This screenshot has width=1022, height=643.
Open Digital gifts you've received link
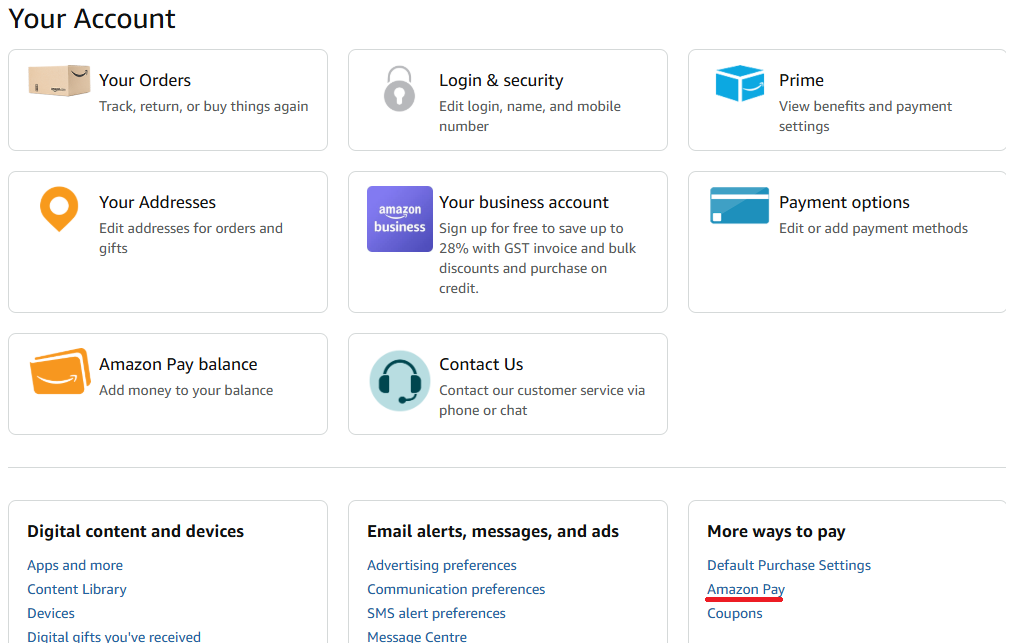(x=114, y=636)
